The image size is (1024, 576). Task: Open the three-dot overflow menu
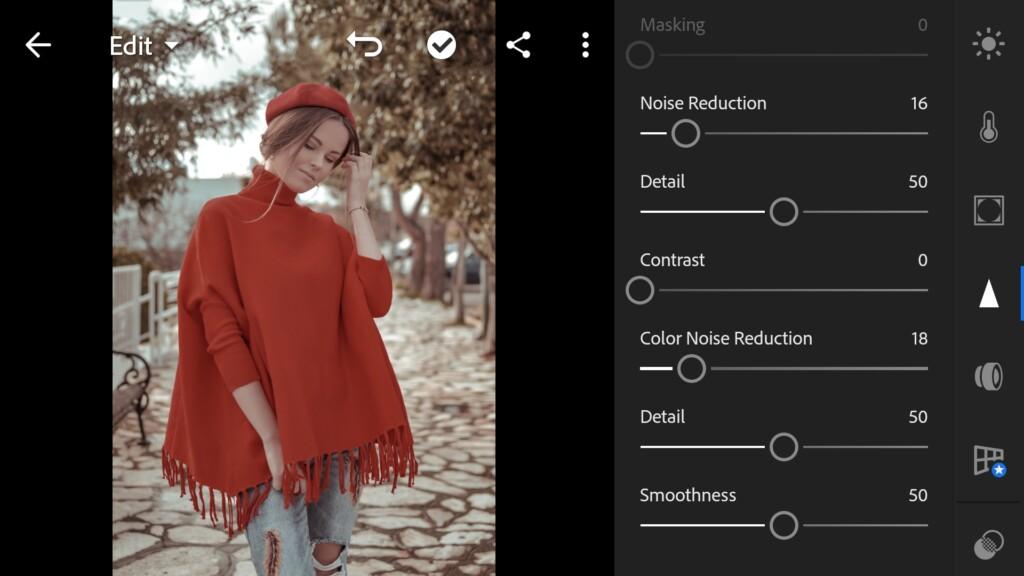(x=585, y=45)
